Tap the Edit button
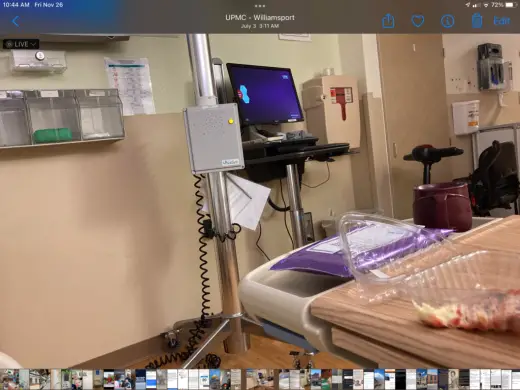The height and width of the screenshot is (390, 520). 501,21
